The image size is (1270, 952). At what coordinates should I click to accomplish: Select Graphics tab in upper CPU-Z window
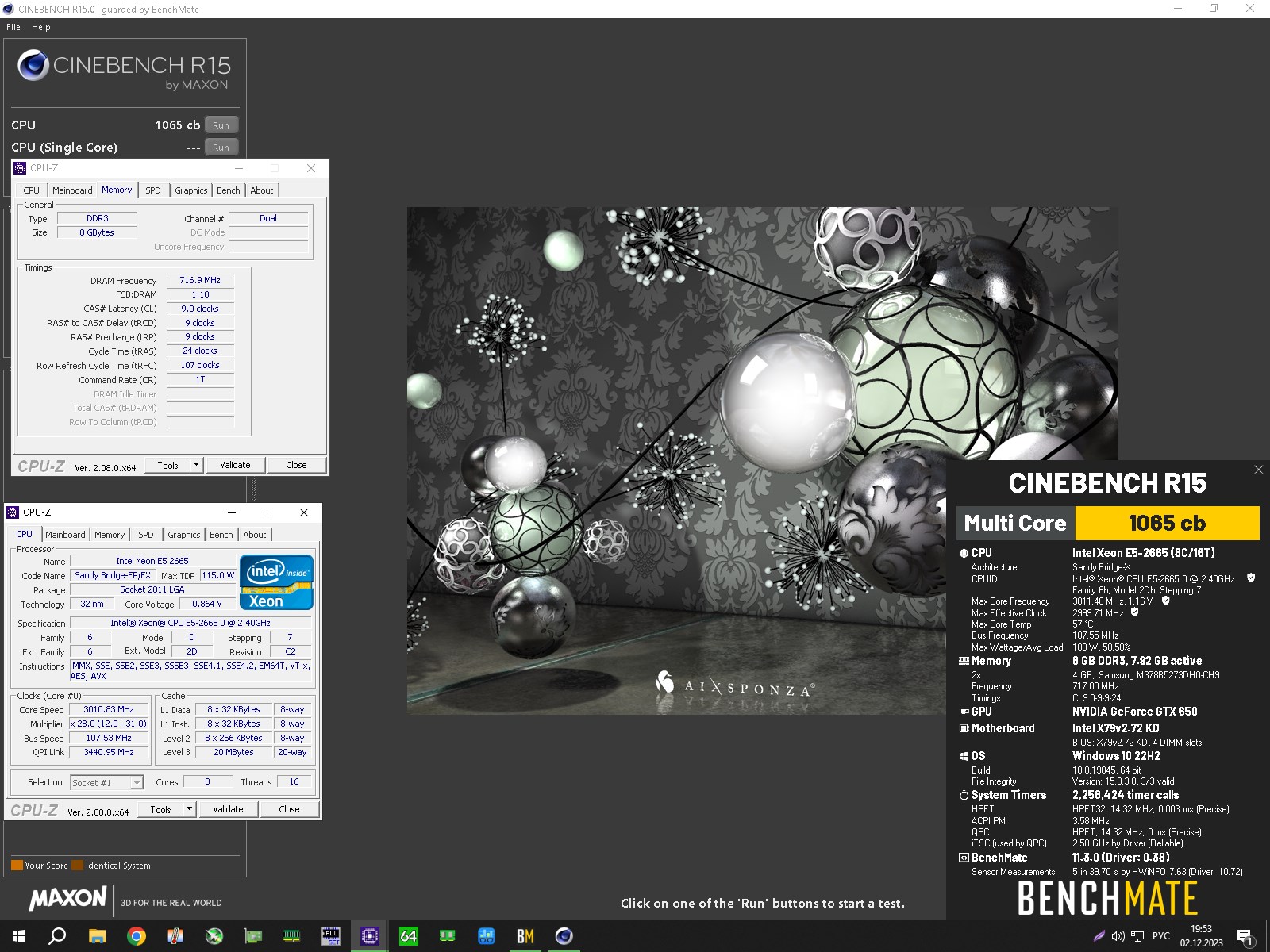click(x=191, y=190)
